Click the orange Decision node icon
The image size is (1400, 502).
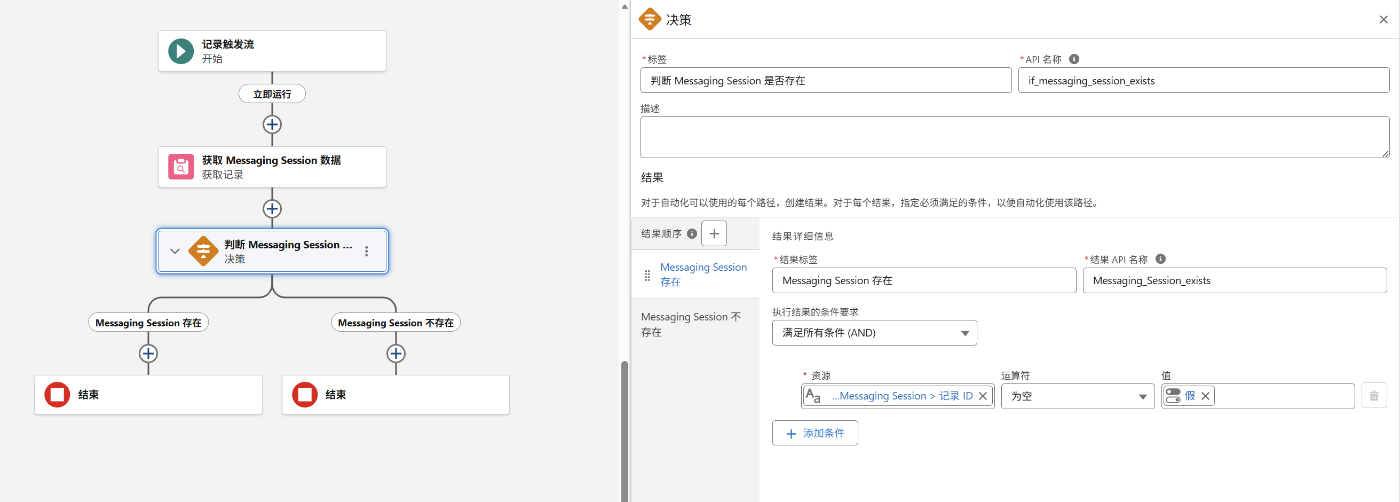tap(203, 251)
